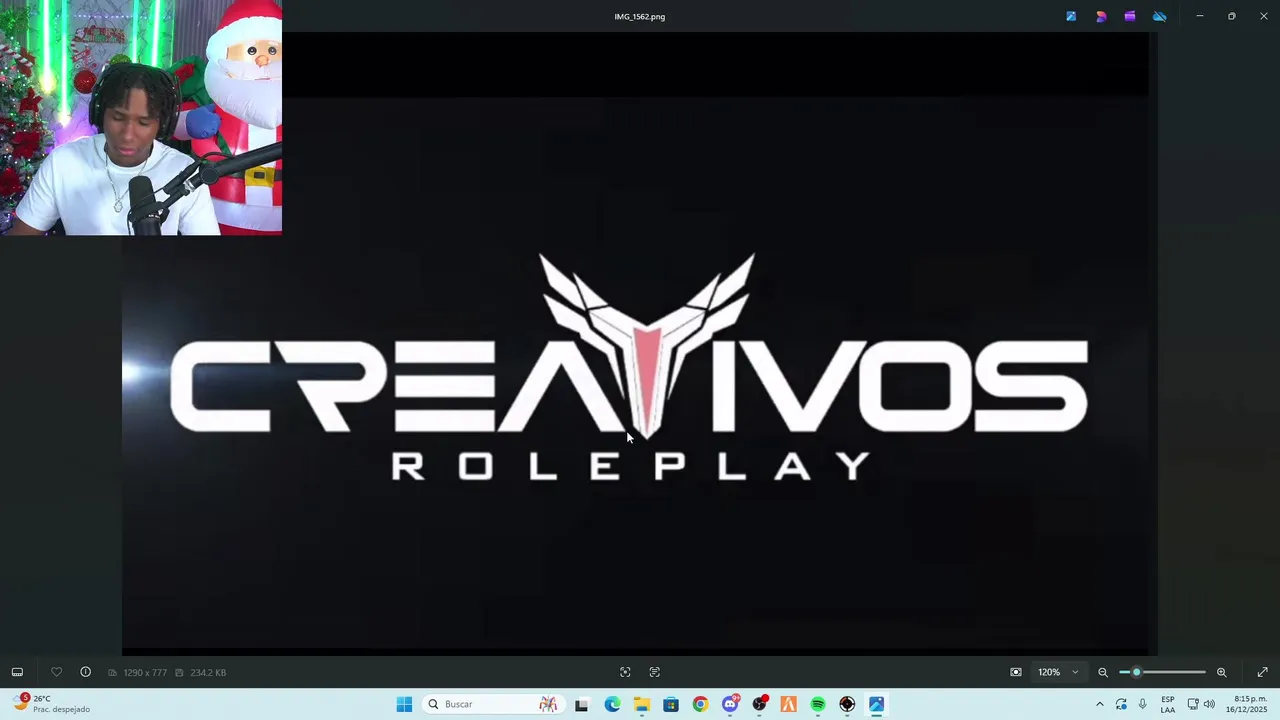Viewport: 1280px width, 720px height.
Task: Open File Explorer from the taskbar
Action: click(x=642, y=704)
